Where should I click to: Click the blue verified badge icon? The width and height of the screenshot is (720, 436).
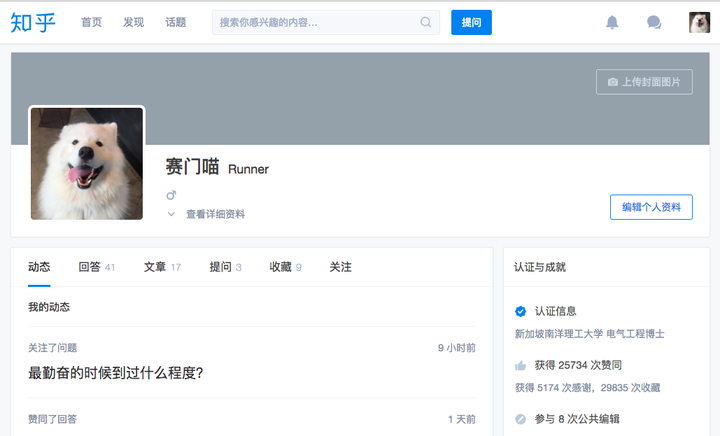tap(520, 311)
